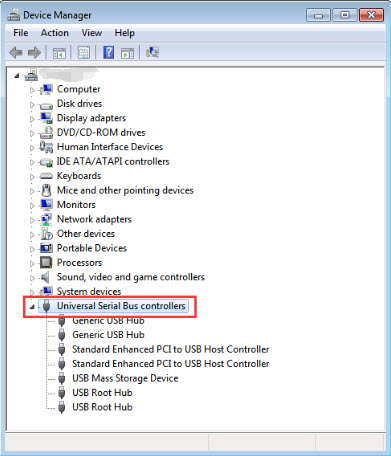Click the Mice and pointing devices icon
The image size is (391, 456).
(x=47, y=190)
